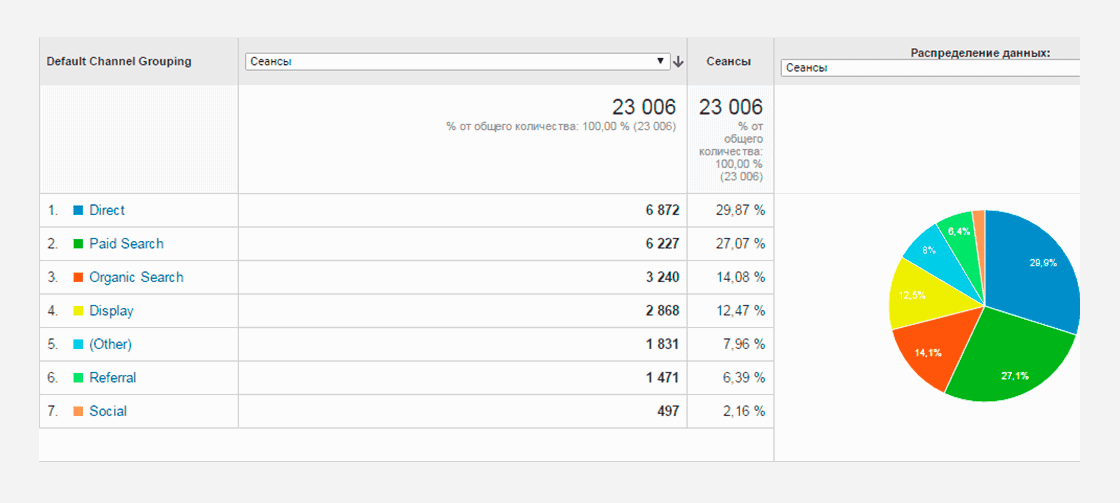Open the Paid Search channel link
This screenshot has height=503, width=1120.
(126, 244)
